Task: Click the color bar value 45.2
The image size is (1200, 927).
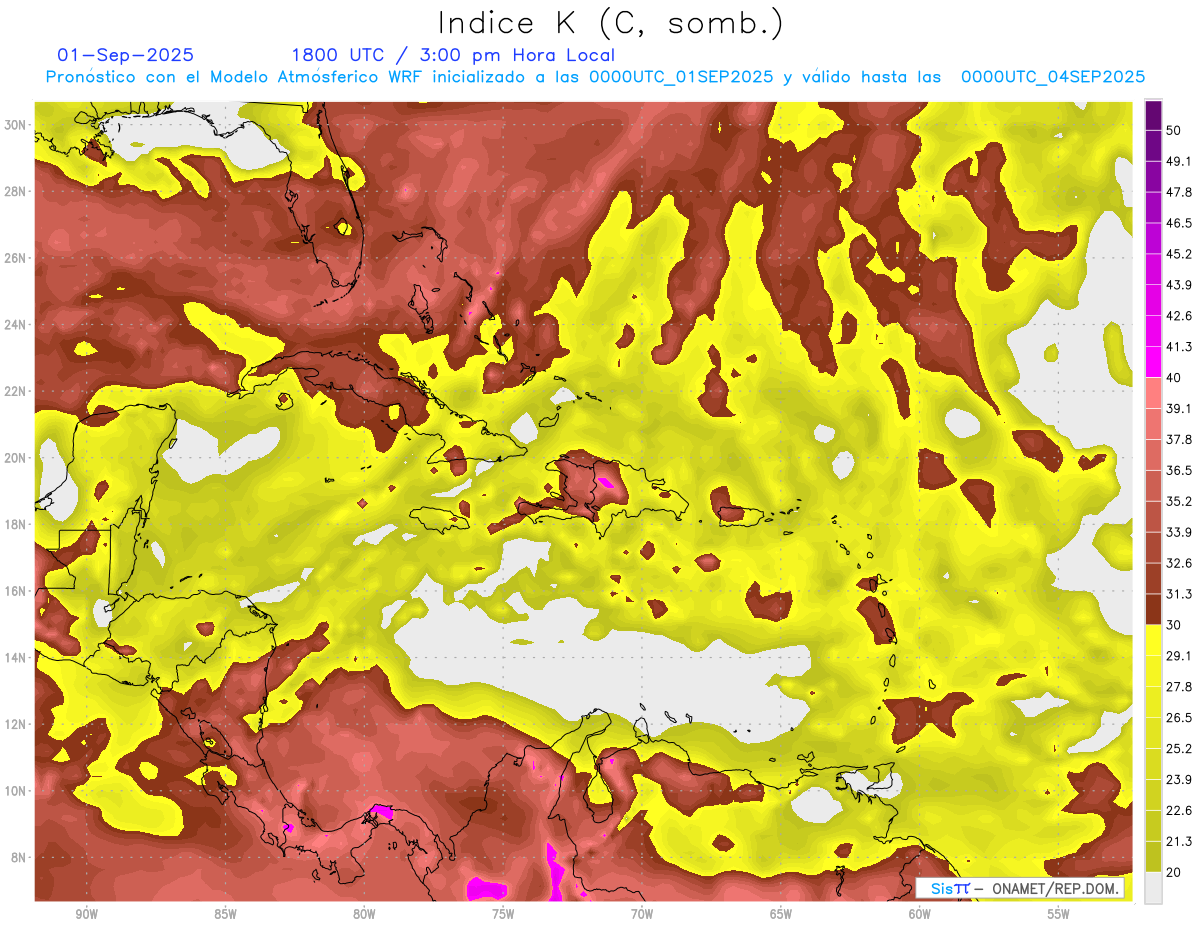Action: [1178, 254]
